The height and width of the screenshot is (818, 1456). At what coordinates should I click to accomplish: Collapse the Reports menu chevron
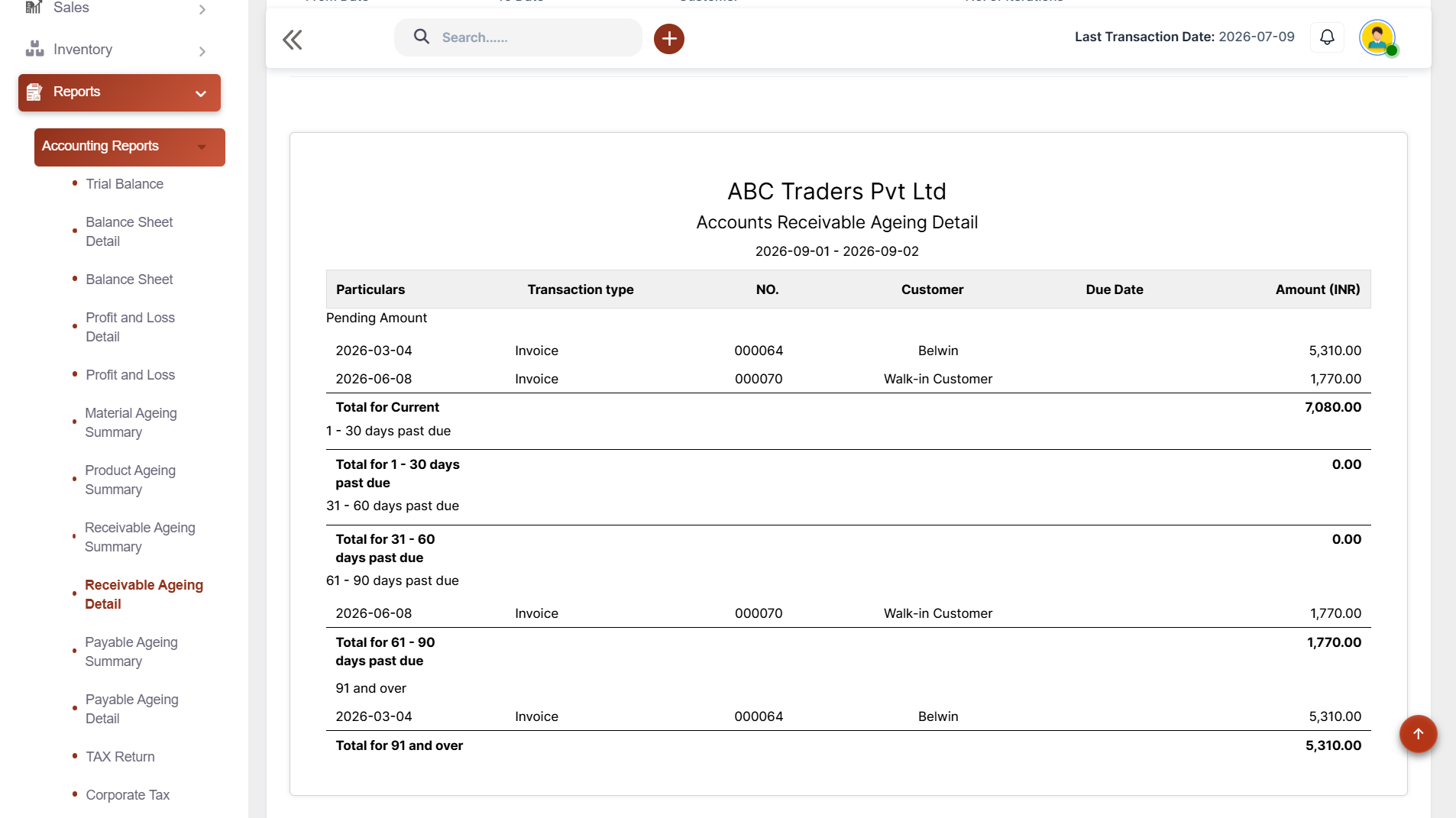pyautogui.click(x=201, y=94)
